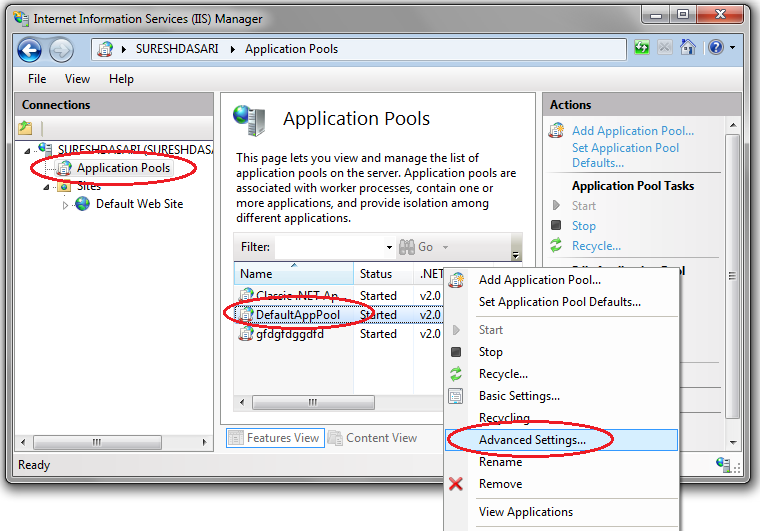Expand the Default Web Site node

(x=65, y=205)
